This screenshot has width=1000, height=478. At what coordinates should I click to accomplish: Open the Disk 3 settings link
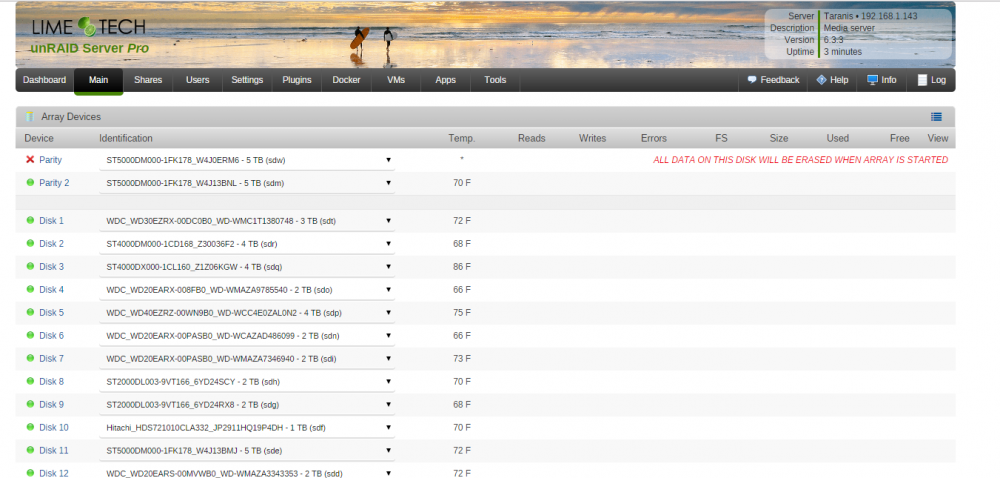coord(52,266)
